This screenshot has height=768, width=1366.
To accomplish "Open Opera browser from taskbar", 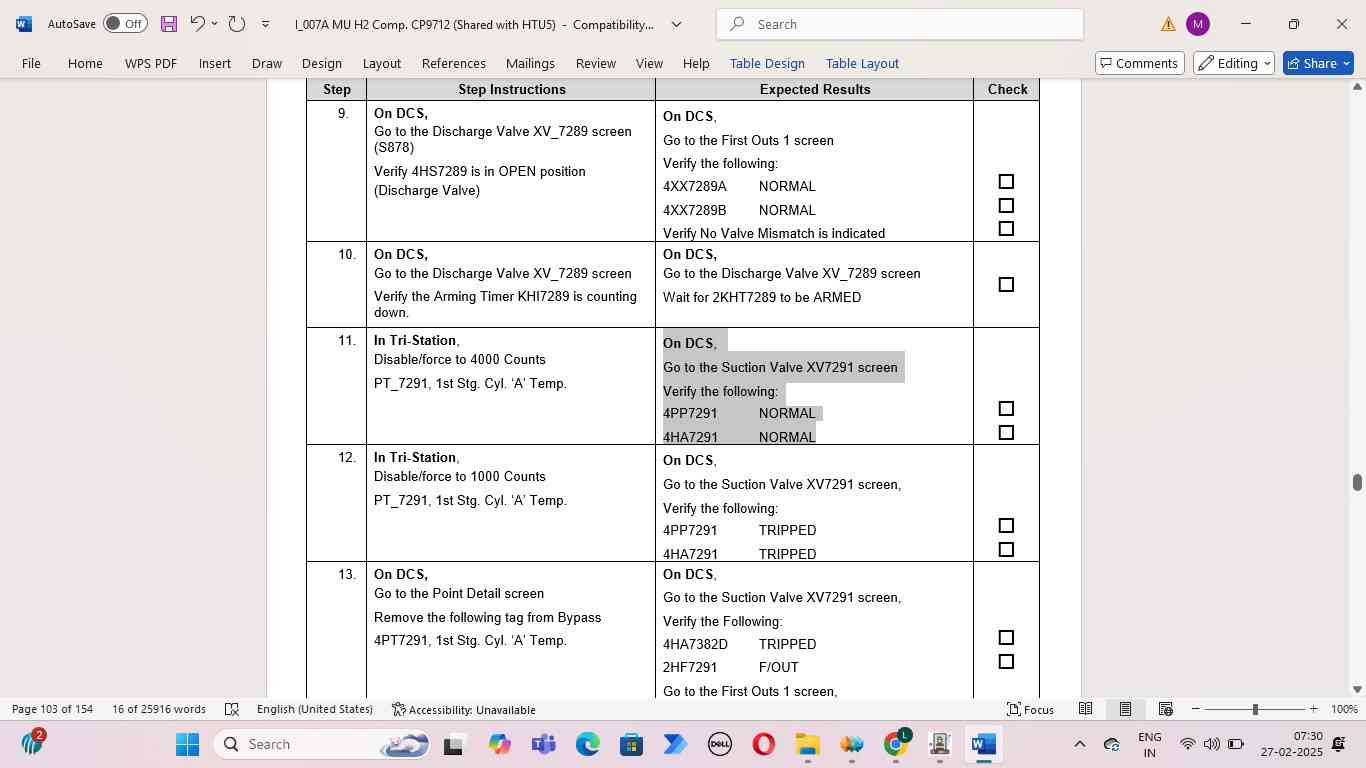I will point(763,744).
